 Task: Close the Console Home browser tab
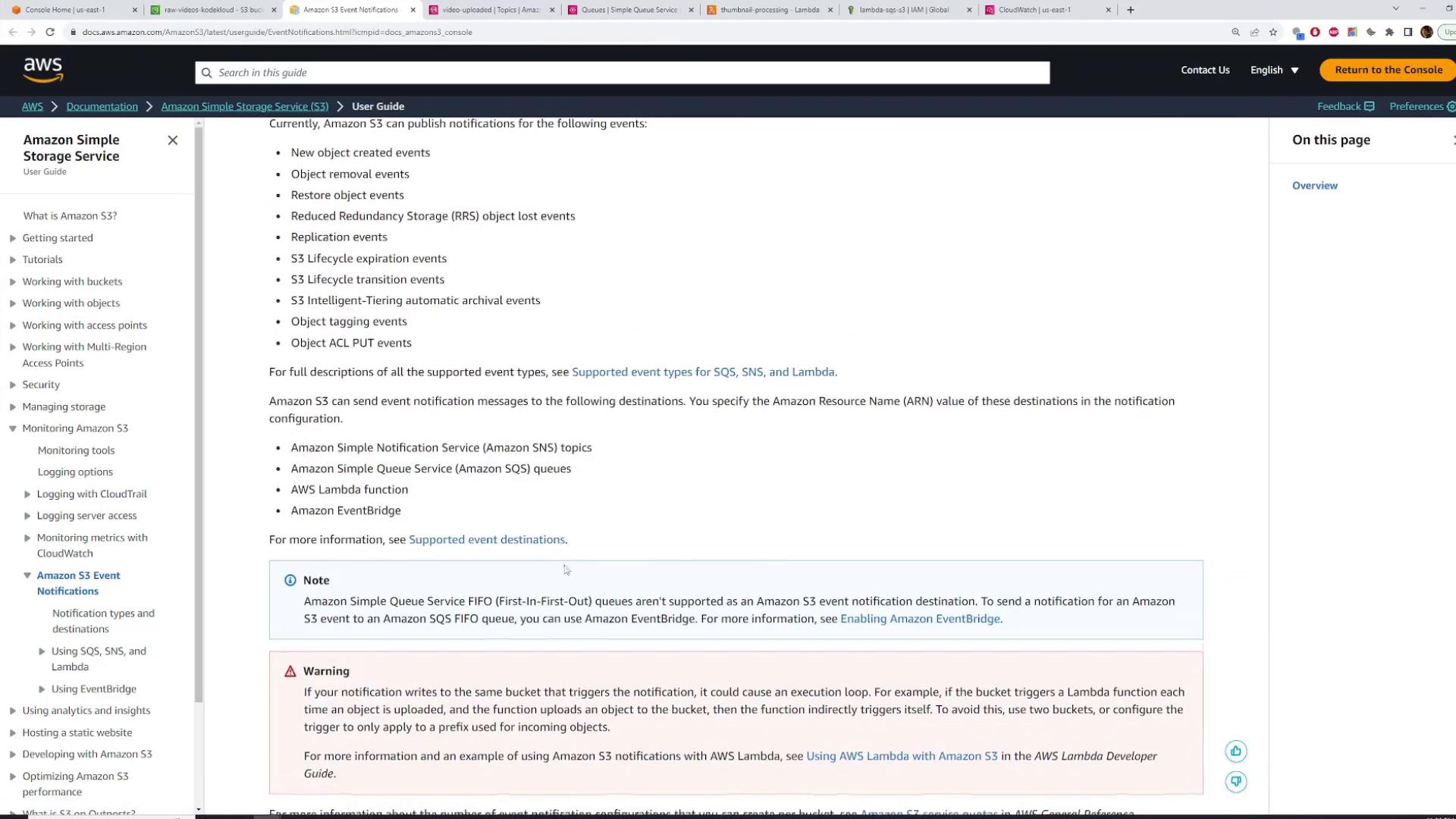pos(135,10)
